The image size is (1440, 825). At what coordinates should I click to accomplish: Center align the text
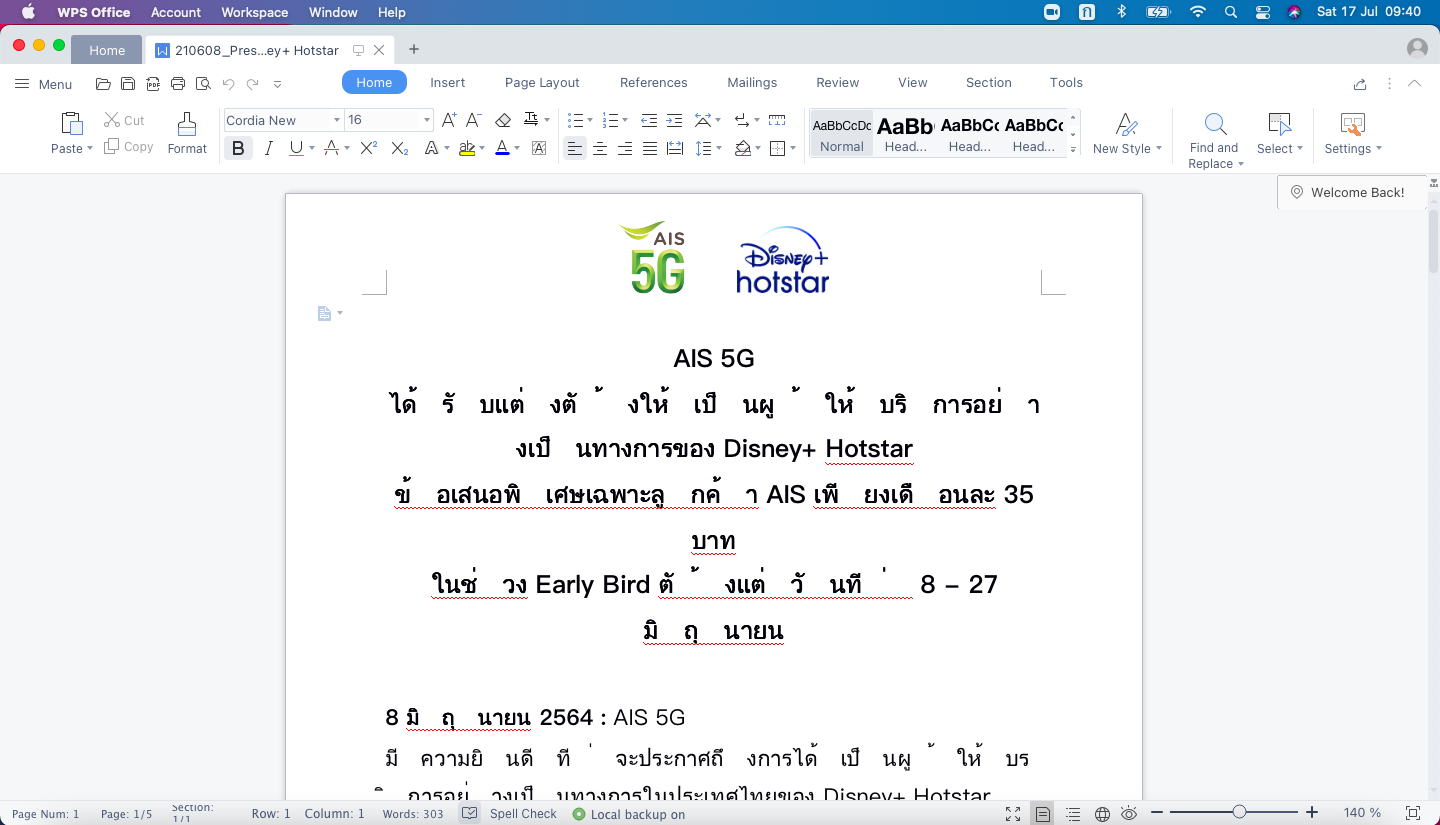(x=600, y=148)
